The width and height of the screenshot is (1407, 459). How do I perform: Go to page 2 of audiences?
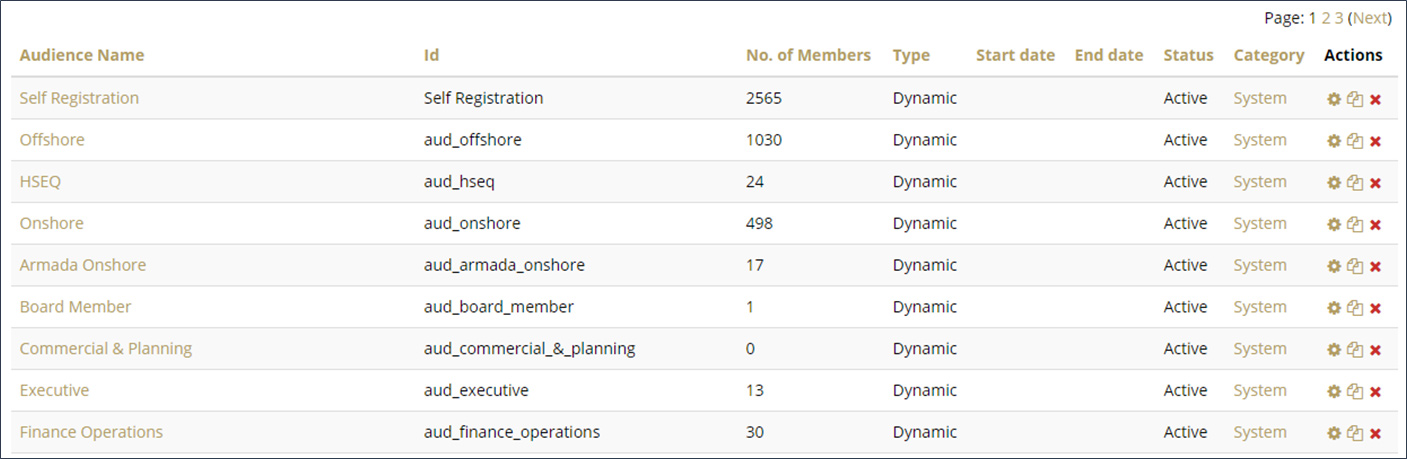pyautogui.click(x=1326, y=18)
